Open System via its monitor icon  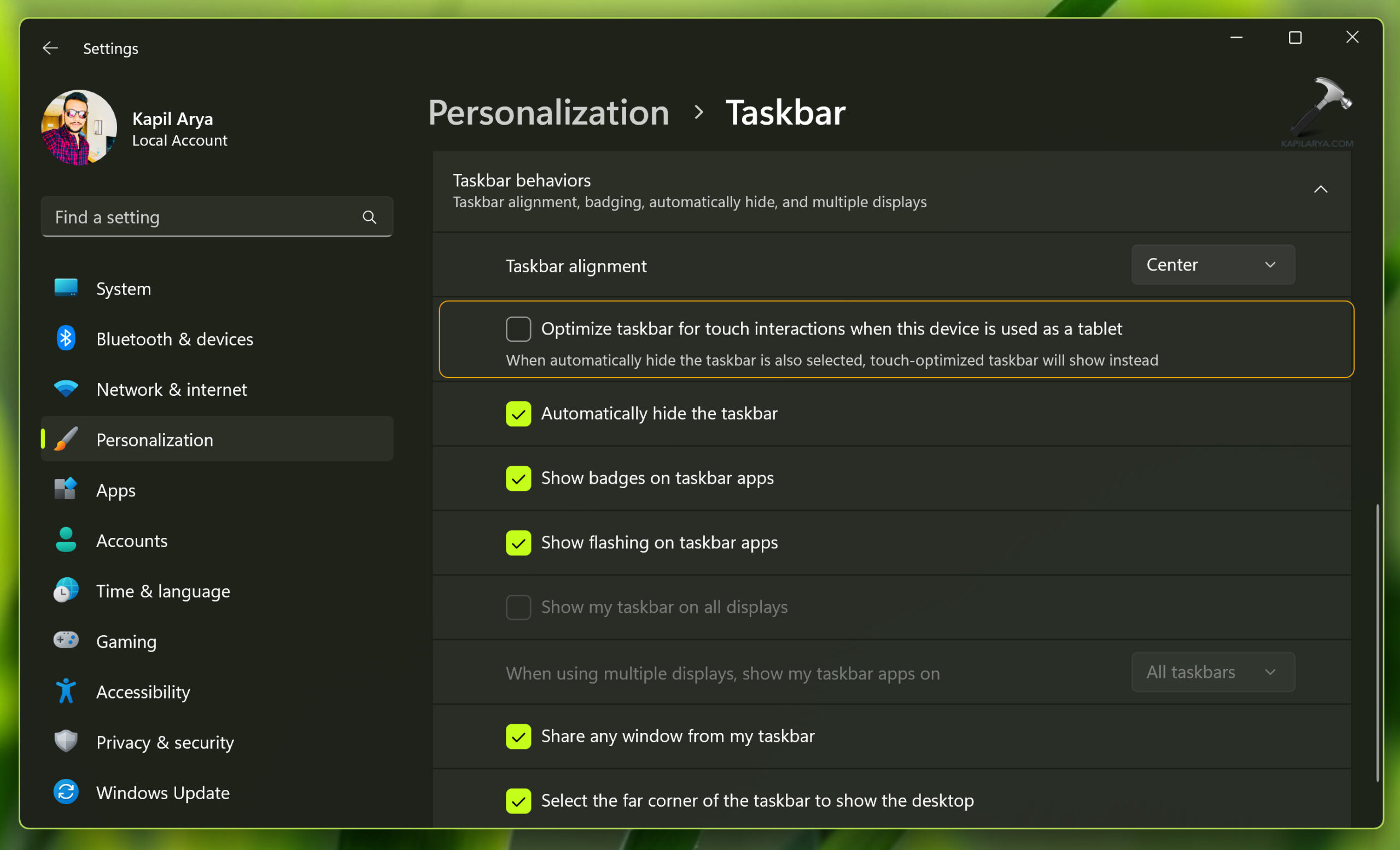(66, 288)
